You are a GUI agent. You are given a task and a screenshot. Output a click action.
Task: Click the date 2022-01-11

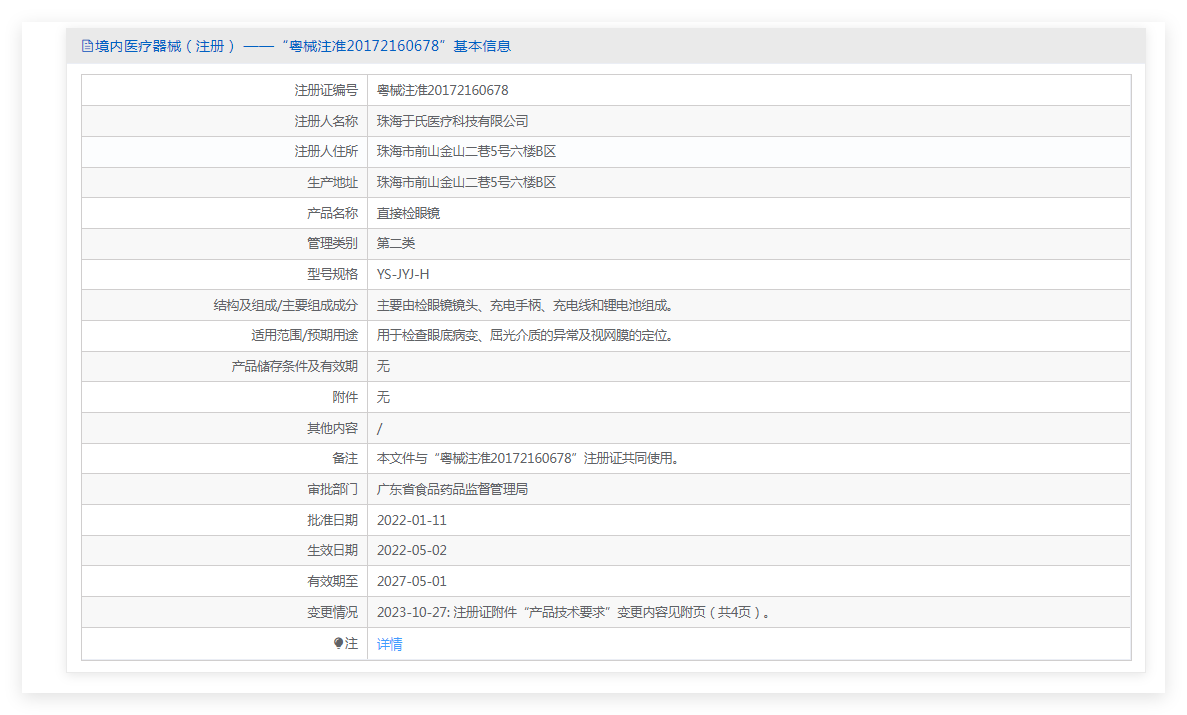pos(412,520)
